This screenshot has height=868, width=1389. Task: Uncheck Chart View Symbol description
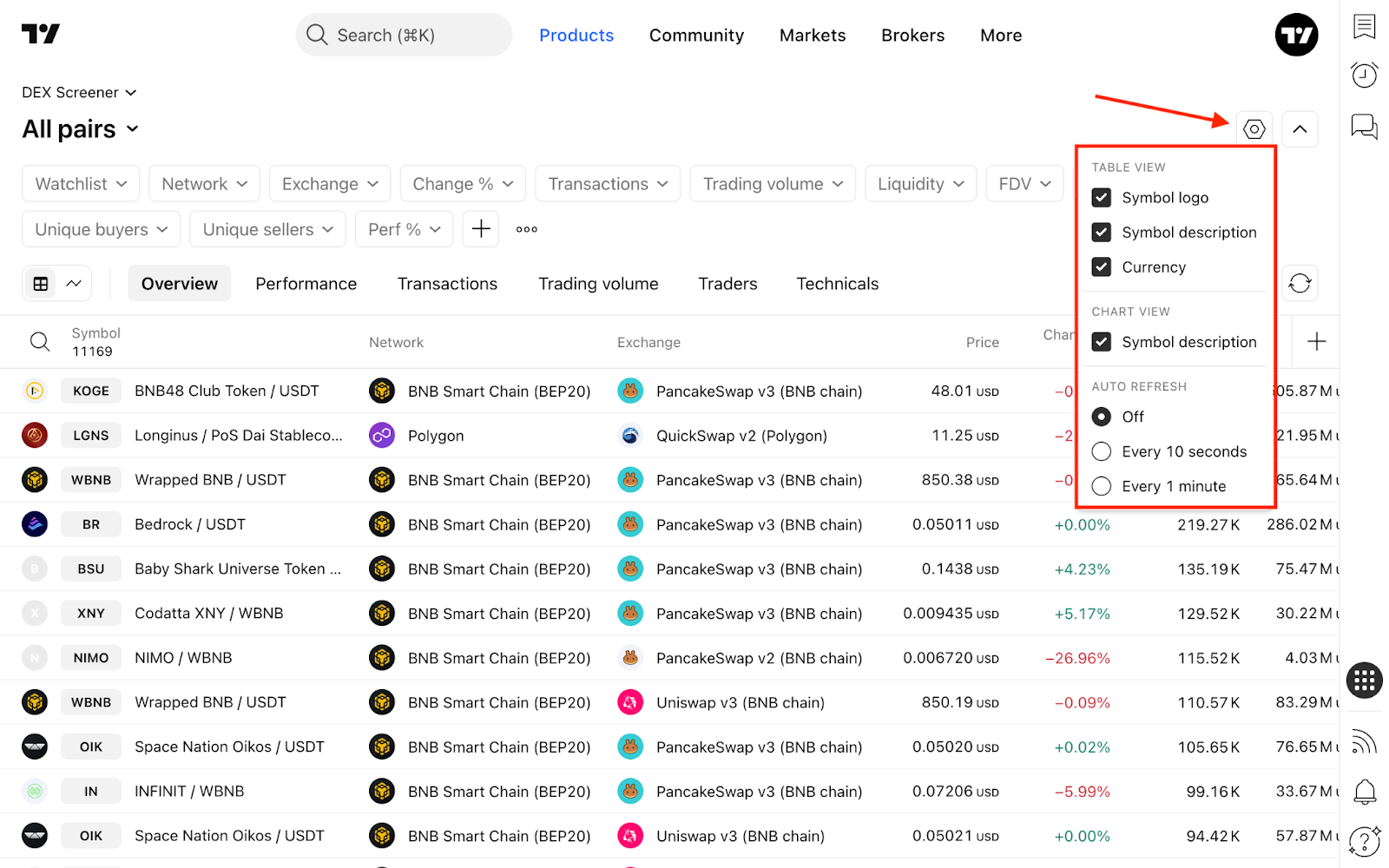coord(1102,342)
